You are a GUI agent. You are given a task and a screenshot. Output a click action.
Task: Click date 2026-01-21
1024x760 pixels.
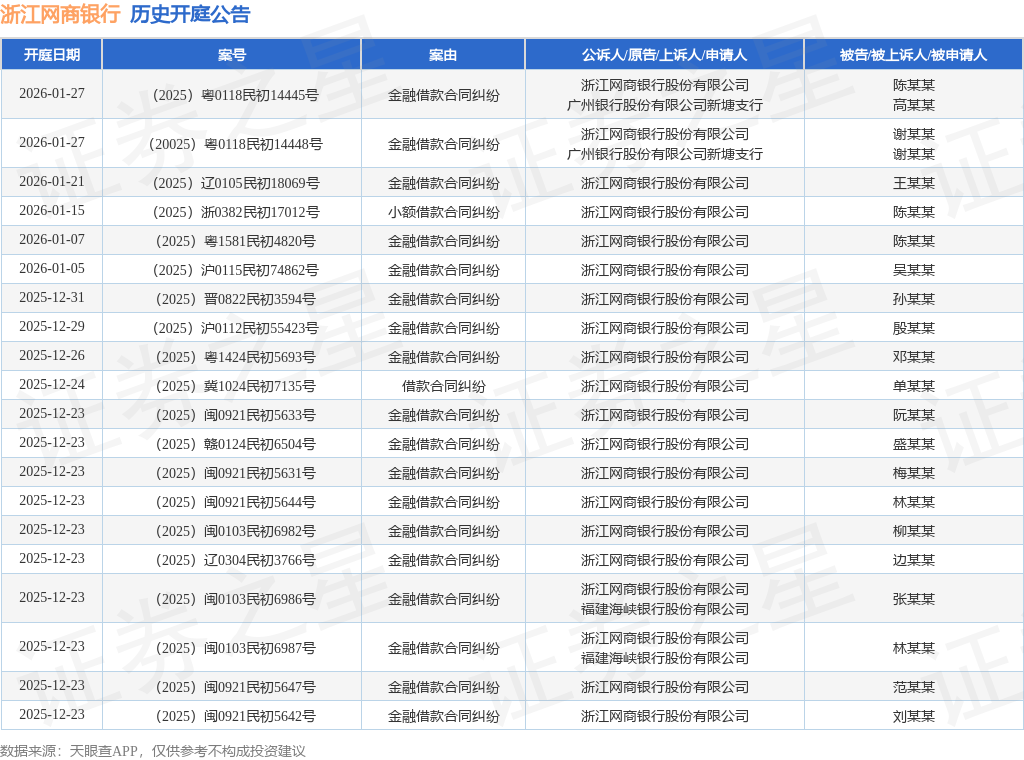52,182
